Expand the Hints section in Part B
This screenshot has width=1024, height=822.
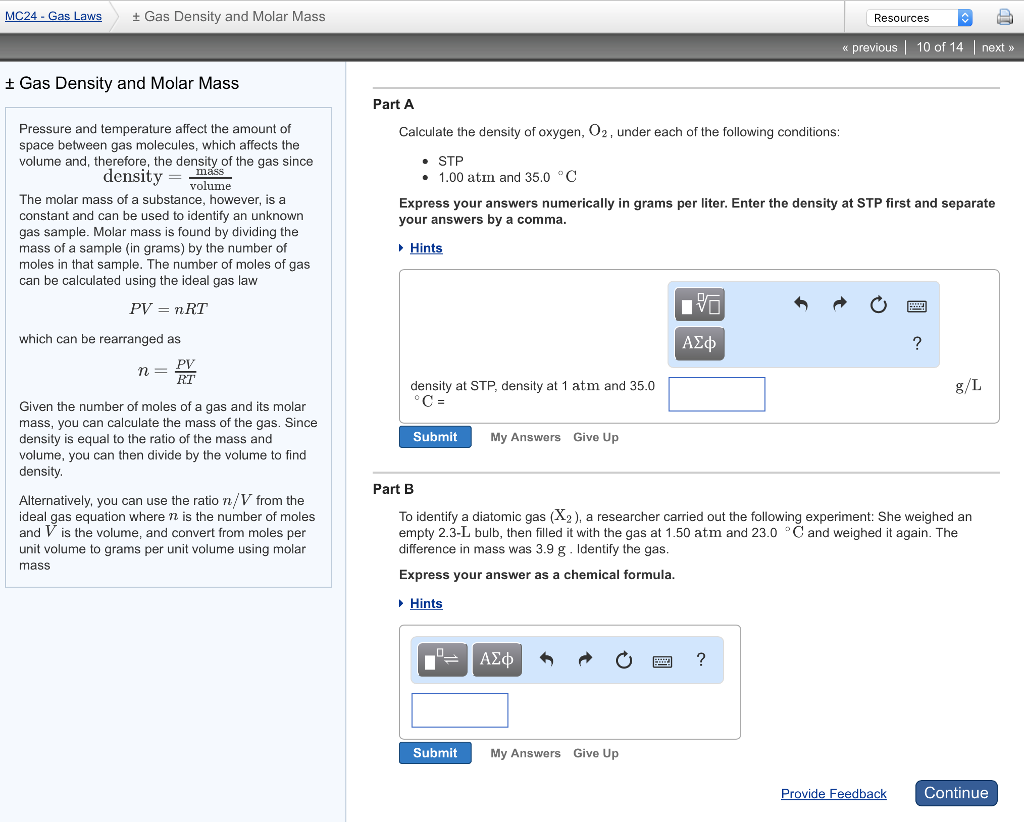click(427, 603)
